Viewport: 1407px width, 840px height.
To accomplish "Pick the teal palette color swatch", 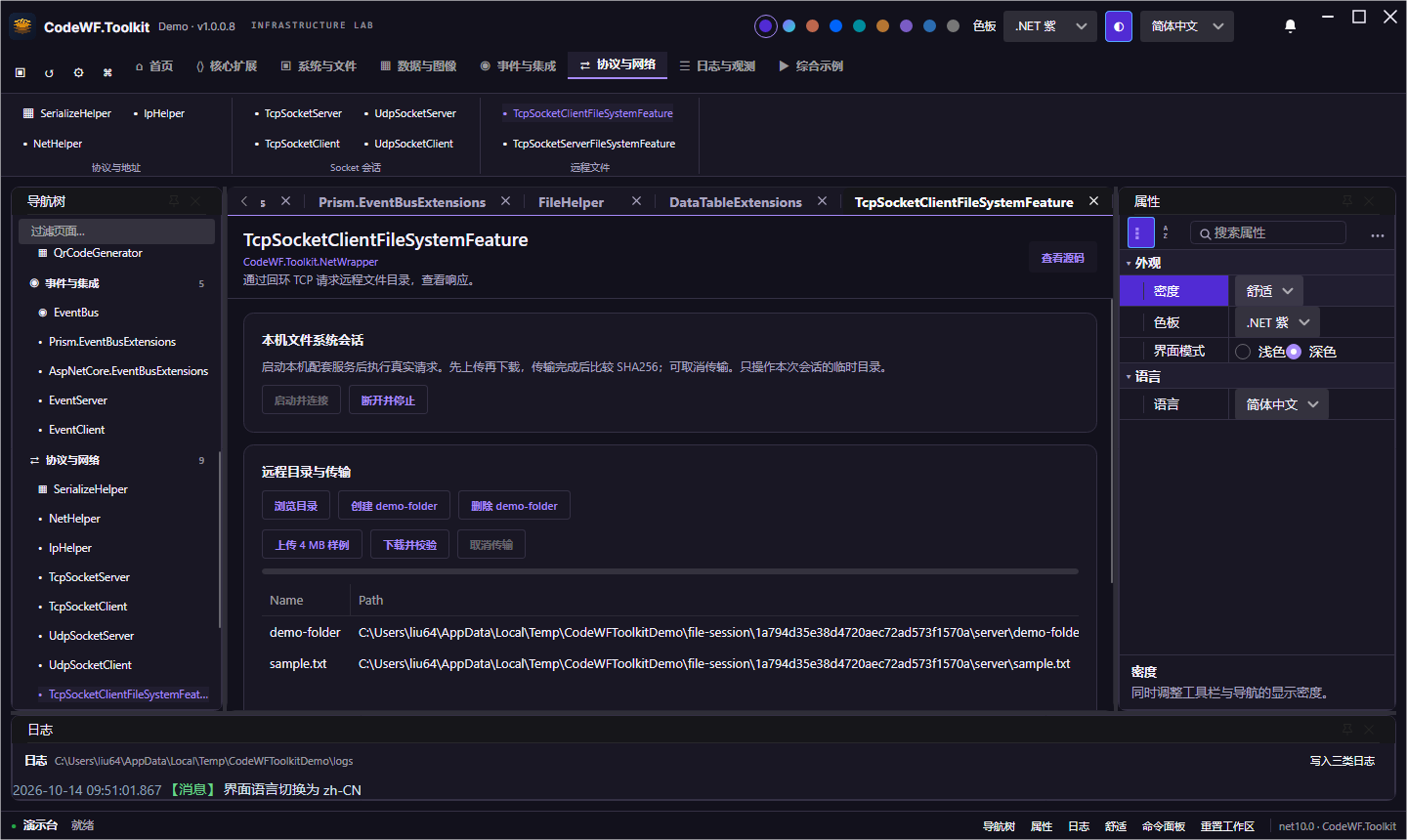I will coord(859,26).
